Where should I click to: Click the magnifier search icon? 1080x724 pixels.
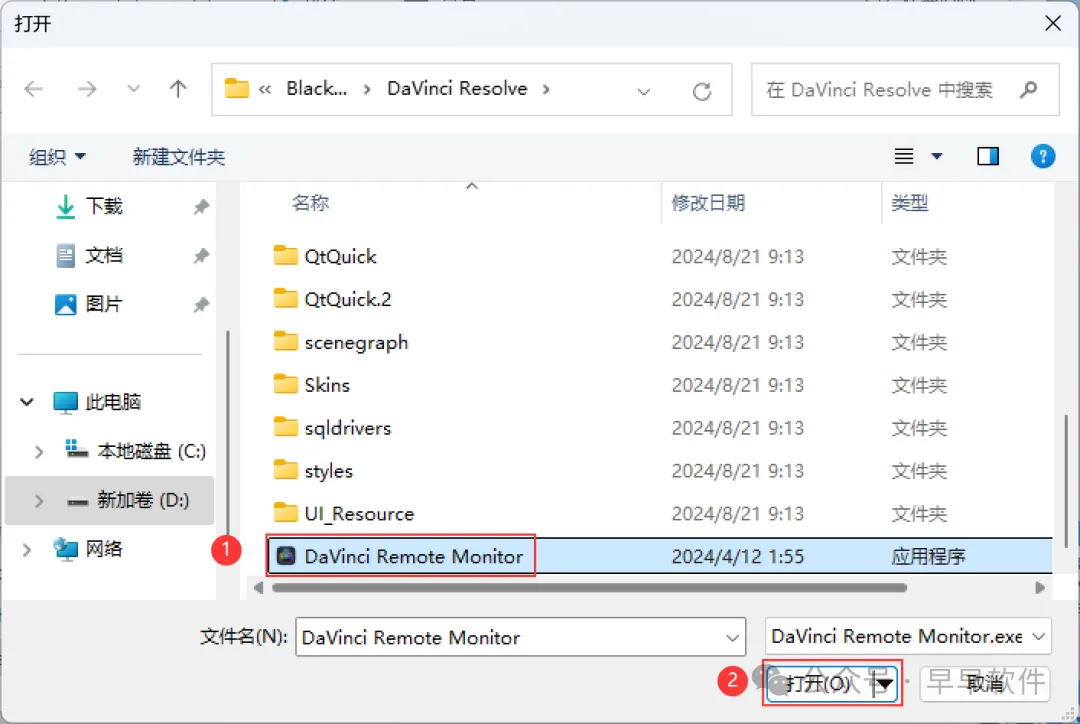(x=1028, y=90)
